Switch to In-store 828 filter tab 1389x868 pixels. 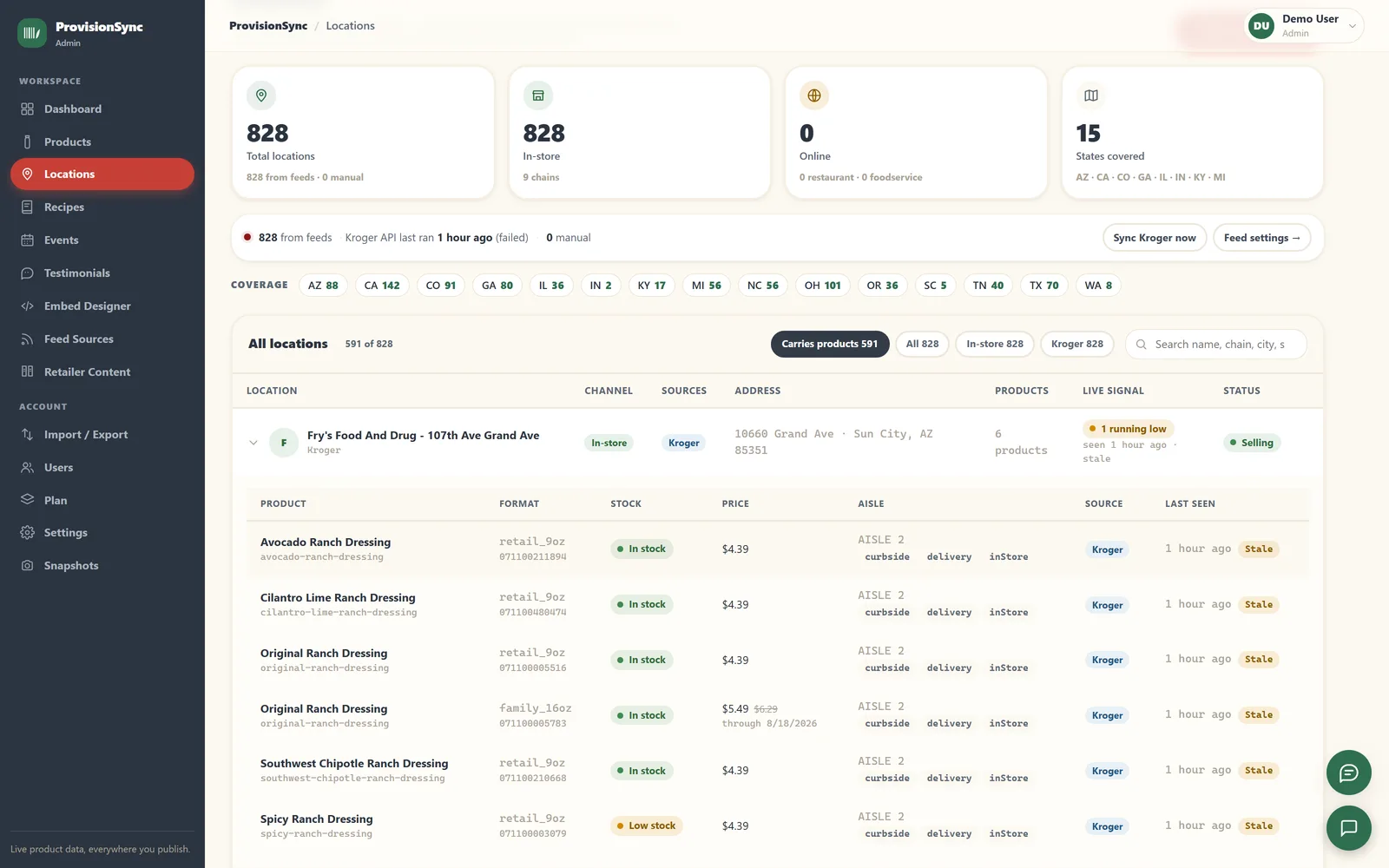coord(995,345)
